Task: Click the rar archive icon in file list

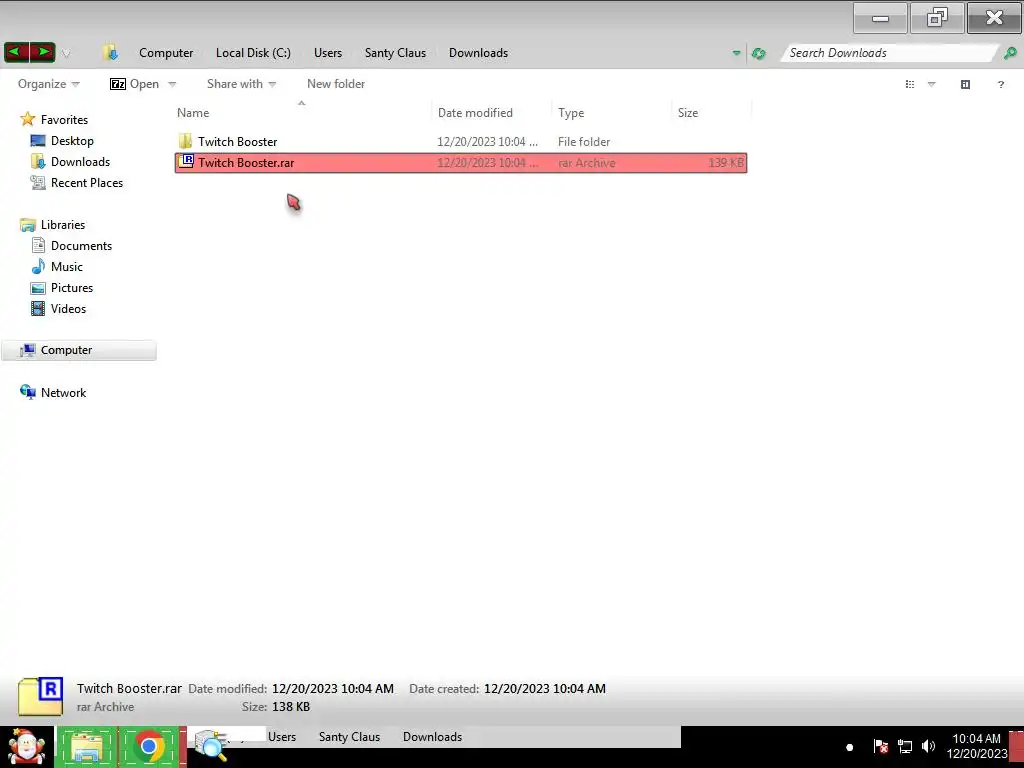Action: pyautogui.click(x=186, y=162)
